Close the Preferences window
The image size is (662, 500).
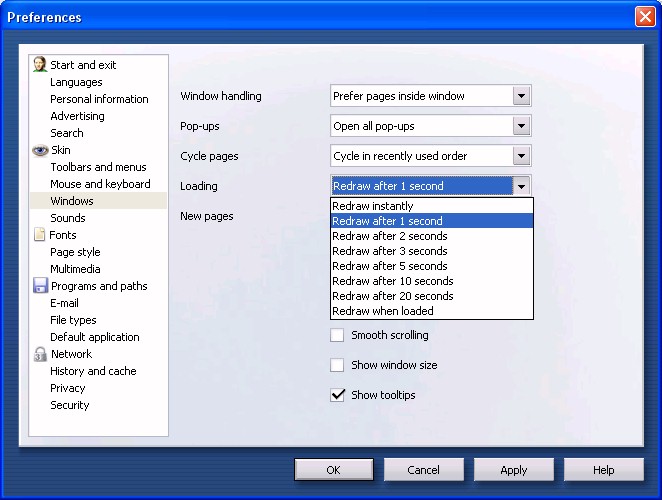tap(644, 17)
